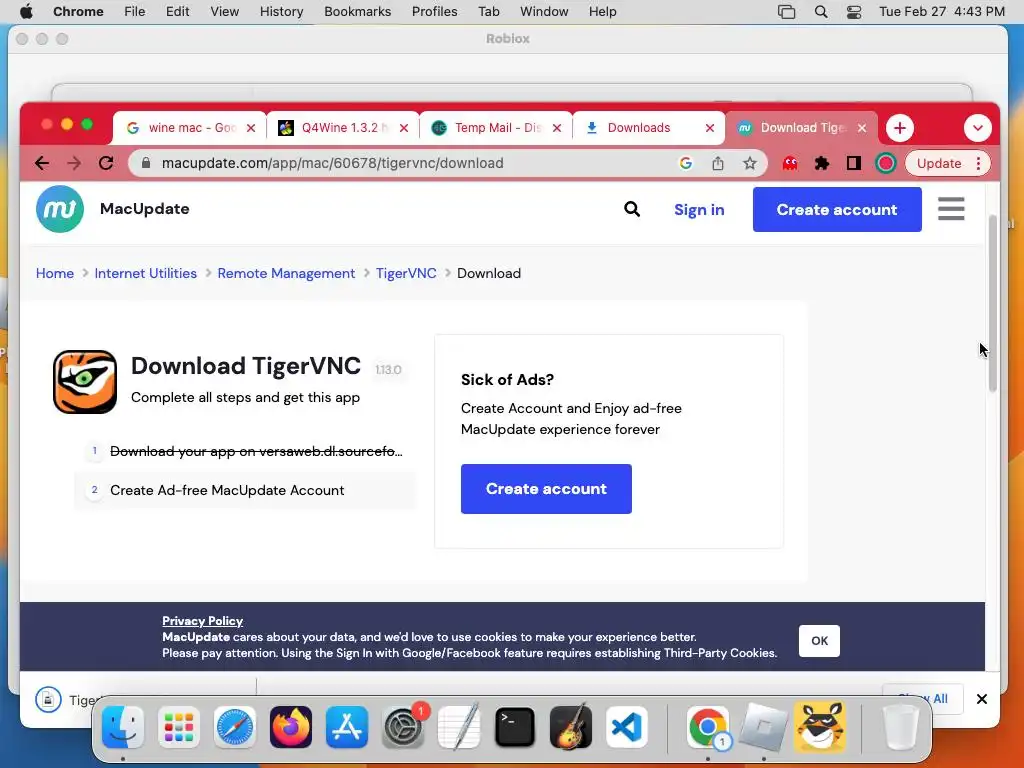1024x768 pixels.
Task: Click the share page icon
Action: click(x=718, y=163)
